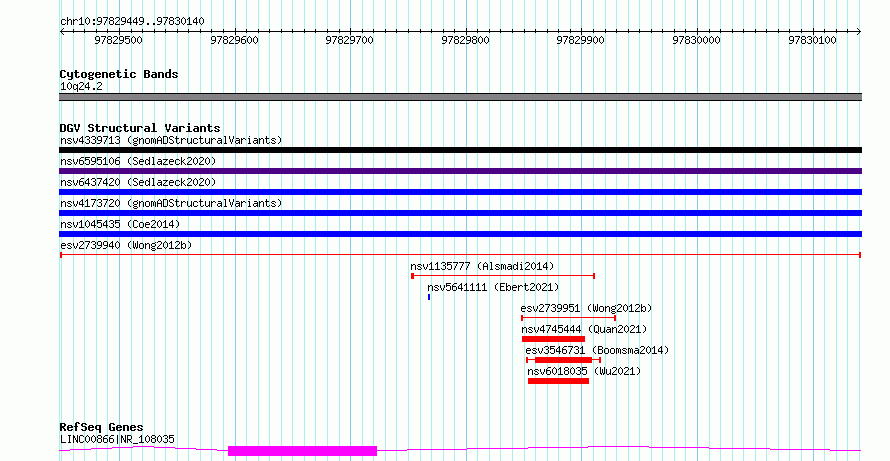Click the esv2739951 Wong2012b label
This screenshot has height=461, width=890.
pyautogui.click(x=586, y=308)
